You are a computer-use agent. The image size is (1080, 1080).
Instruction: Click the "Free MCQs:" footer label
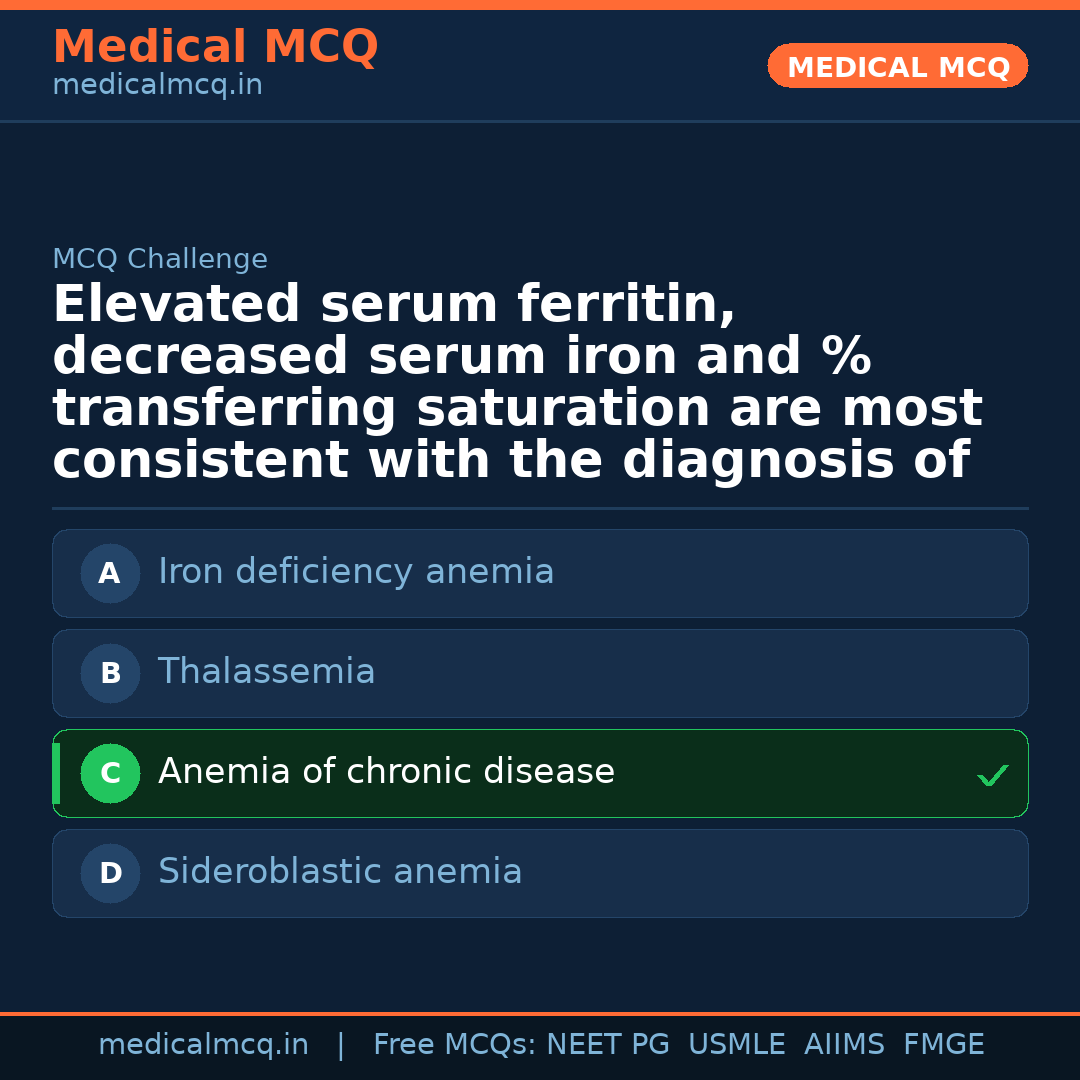coord(455,1045)
